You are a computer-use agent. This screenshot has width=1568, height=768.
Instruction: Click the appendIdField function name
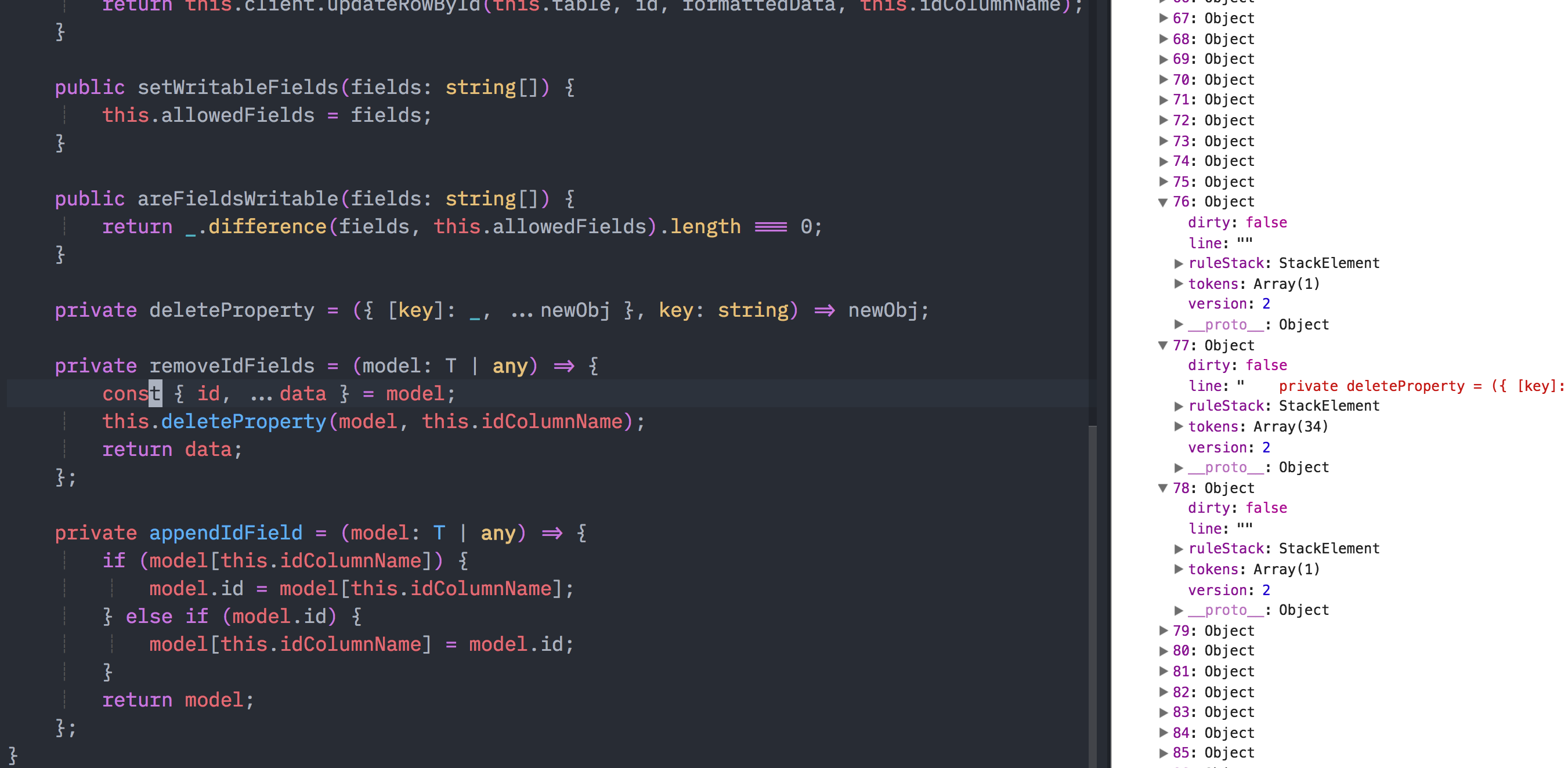(225, 533)
